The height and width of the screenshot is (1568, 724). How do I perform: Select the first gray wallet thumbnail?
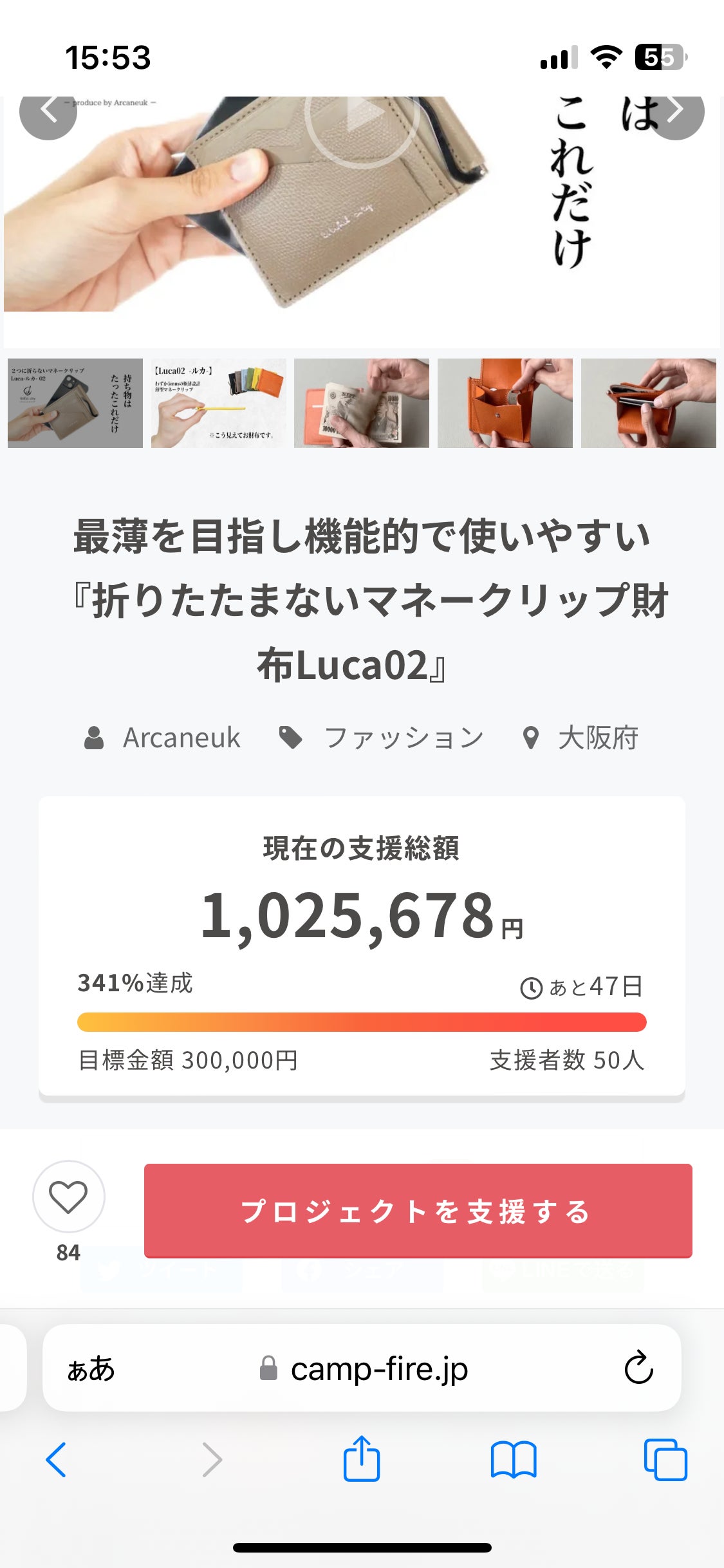pyautogui.click(x=75, y=403)
